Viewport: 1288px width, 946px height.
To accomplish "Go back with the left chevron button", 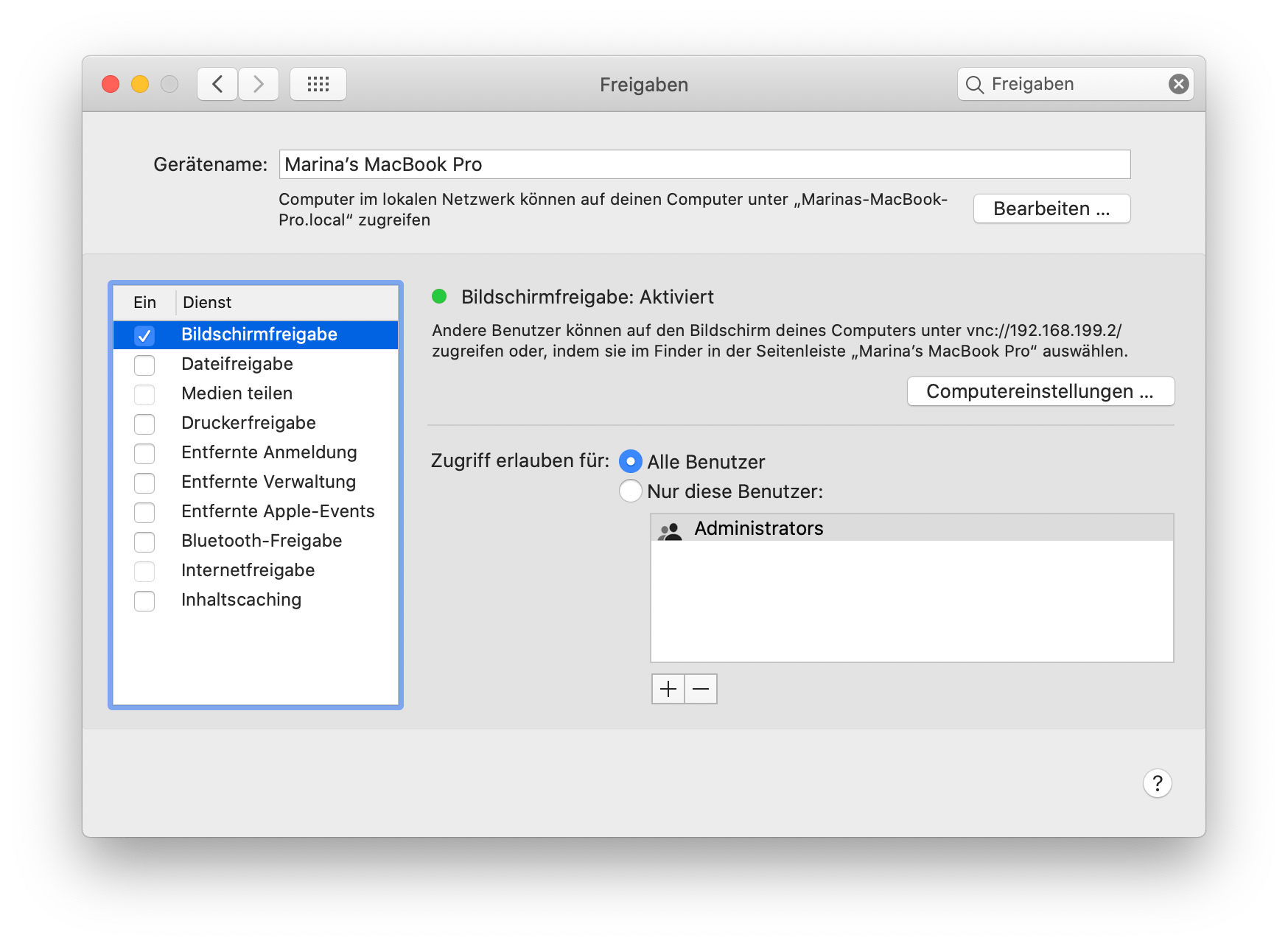I will tap(217, 84).
